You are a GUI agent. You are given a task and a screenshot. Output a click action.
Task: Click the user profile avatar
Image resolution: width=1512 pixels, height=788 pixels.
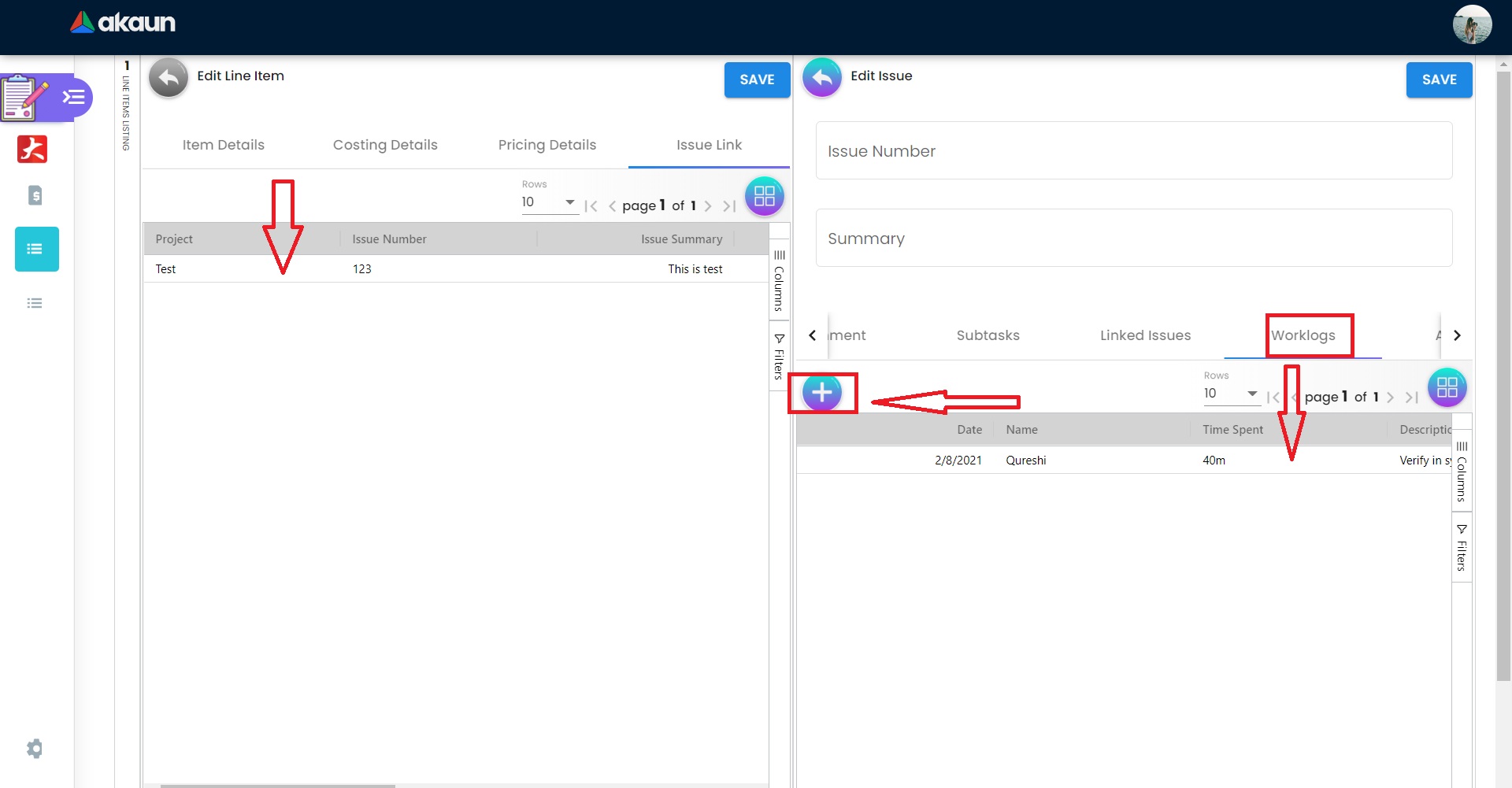click(1471, 25)
